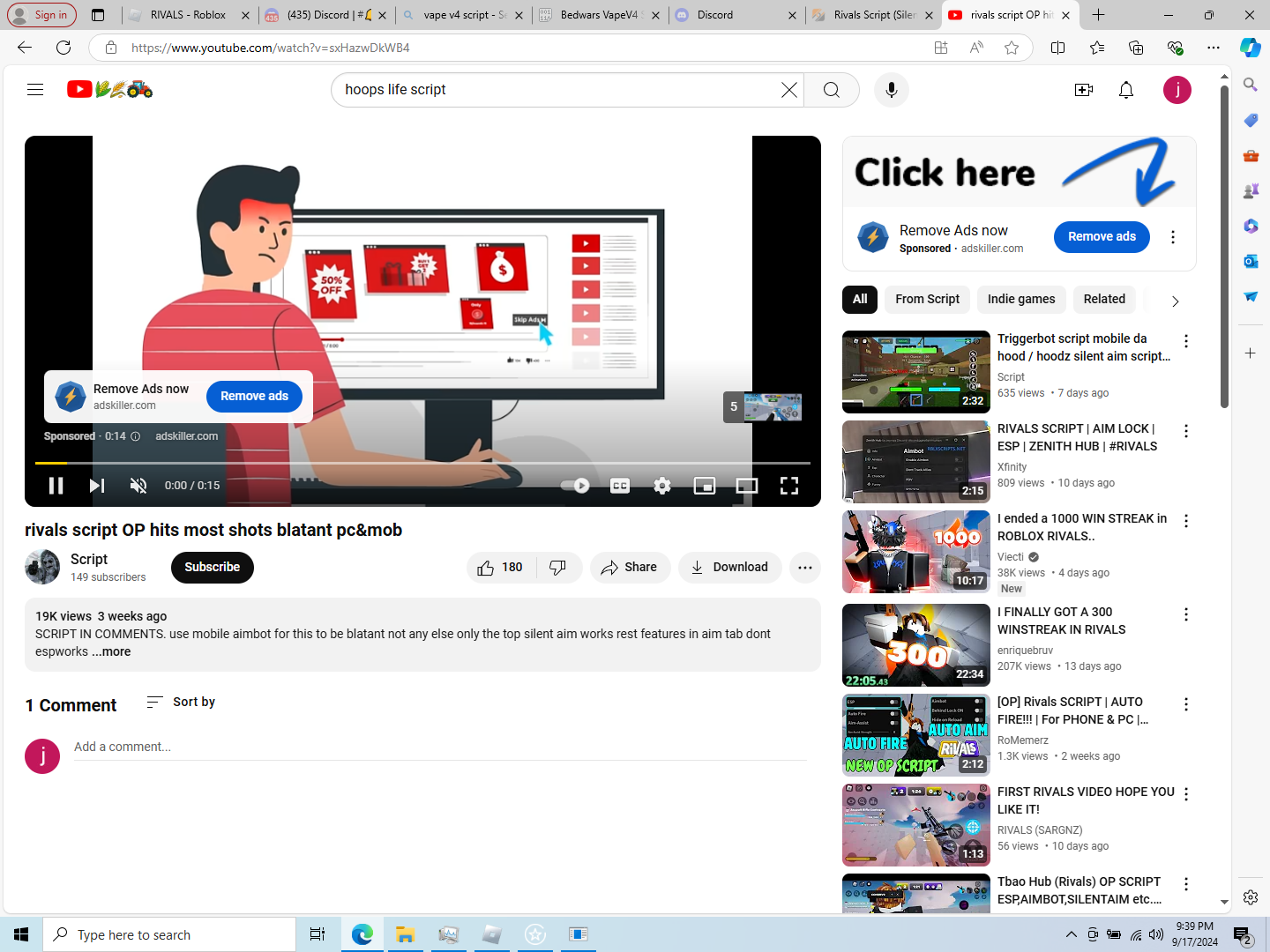
Task: Select the All filter chip
Action: coord(860,300)
